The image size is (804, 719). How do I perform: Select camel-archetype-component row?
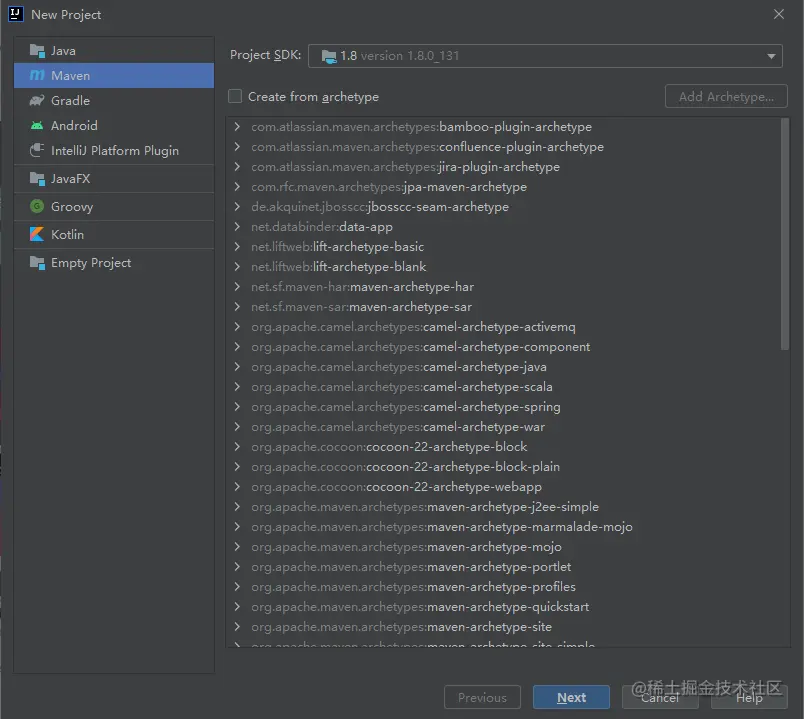coord(502,347)
